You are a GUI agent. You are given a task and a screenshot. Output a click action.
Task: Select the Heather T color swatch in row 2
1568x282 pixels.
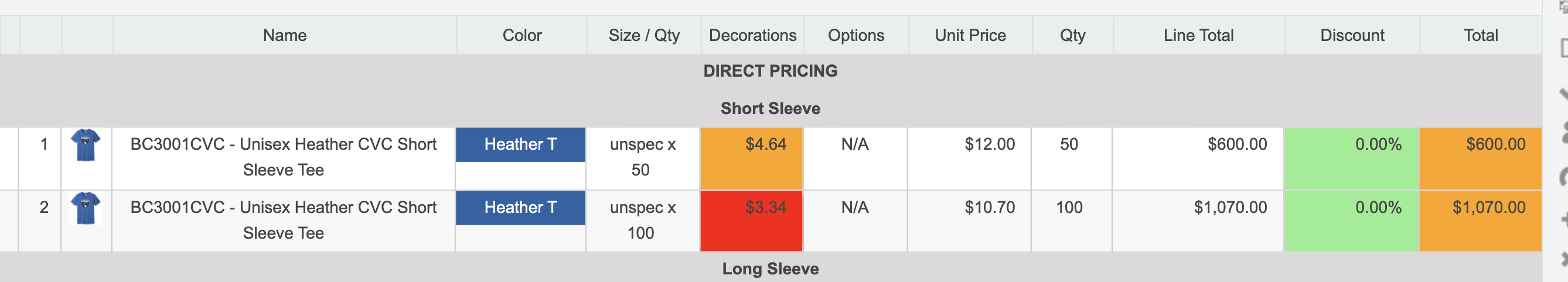pos(520,208)
